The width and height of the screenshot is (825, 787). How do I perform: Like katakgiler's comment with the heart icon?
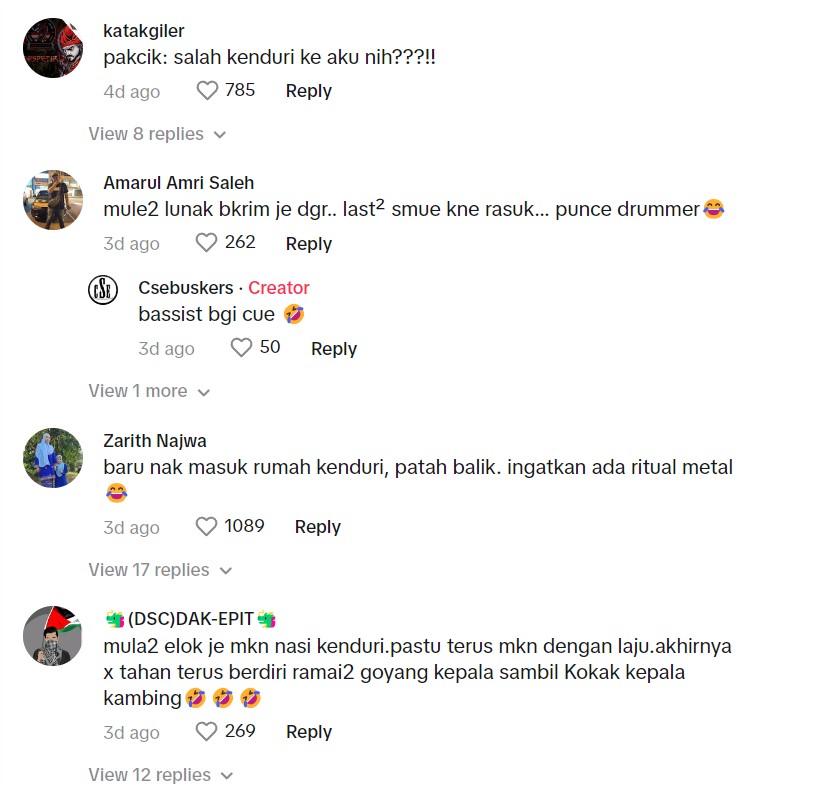pyautogui.click(x=207, y=90)
